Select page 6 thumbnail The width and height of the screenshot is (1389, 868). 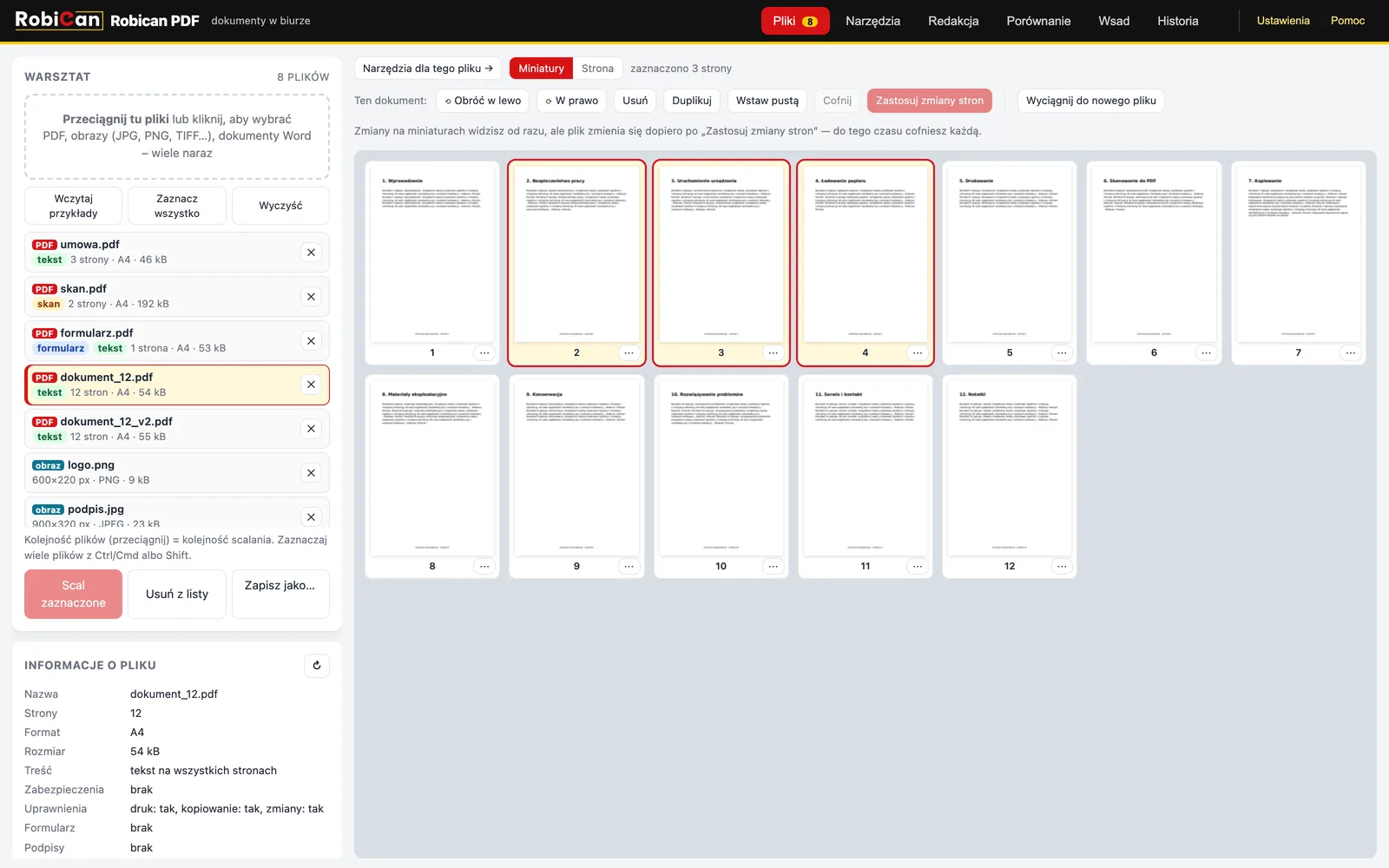[1154, 263]
